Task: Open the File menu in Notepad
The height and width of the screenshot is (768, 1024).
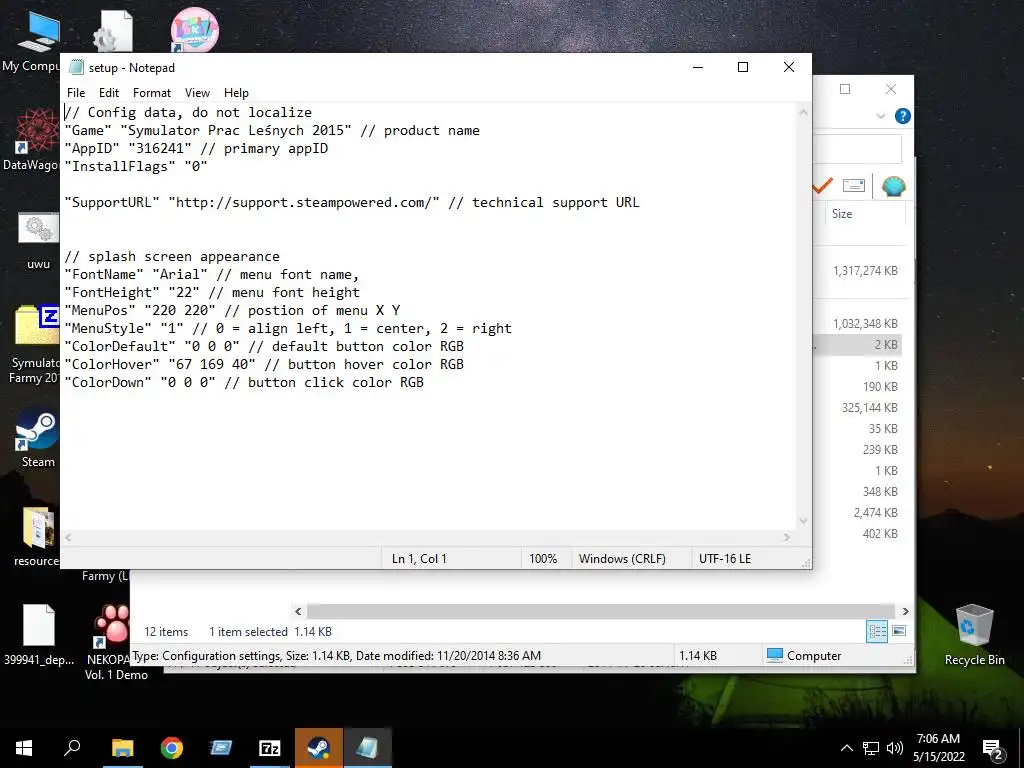Action: coord(76,93)
